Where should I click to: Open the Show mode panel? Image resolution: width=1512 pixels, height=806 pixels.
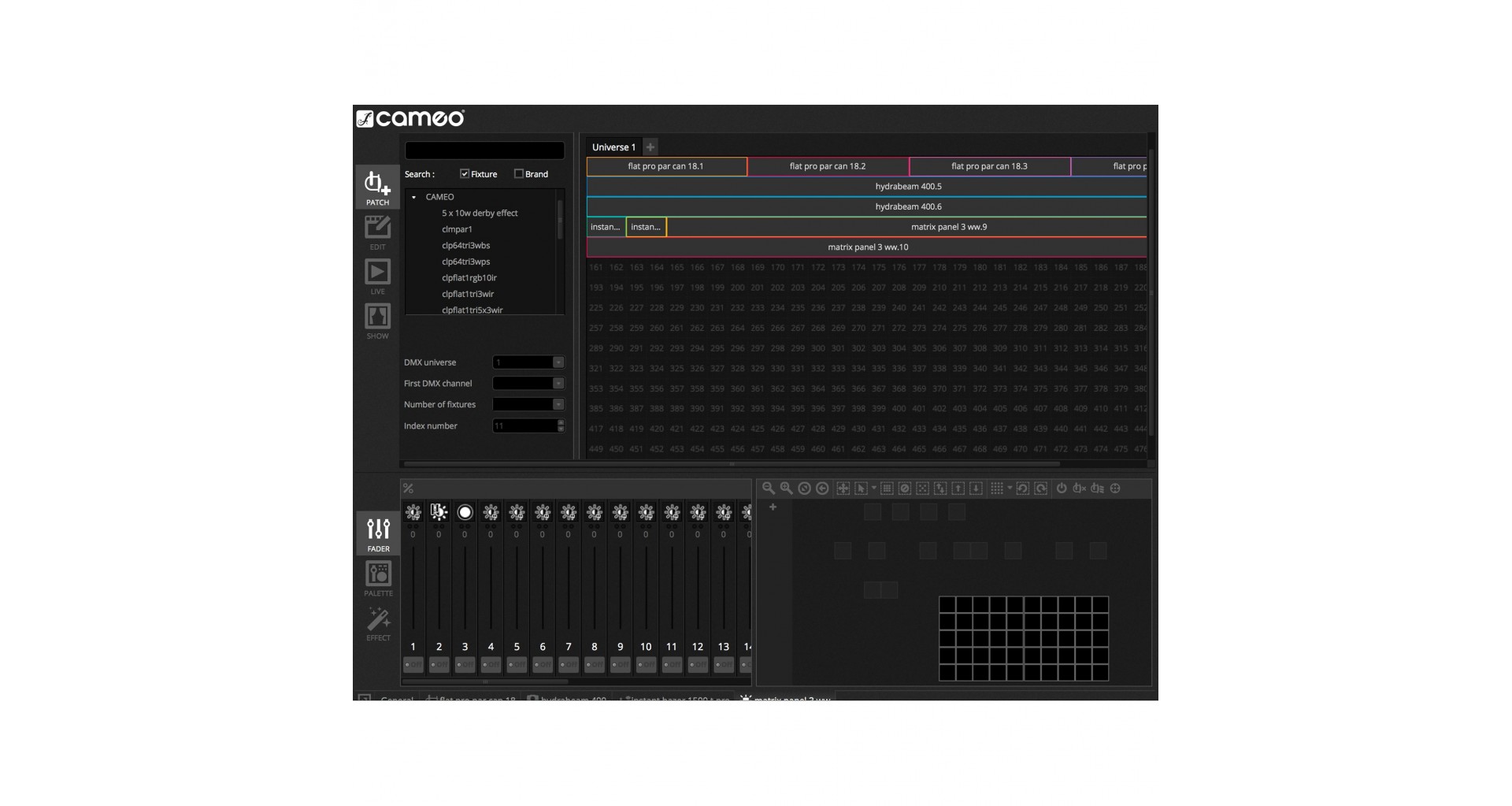pos(377,321)
